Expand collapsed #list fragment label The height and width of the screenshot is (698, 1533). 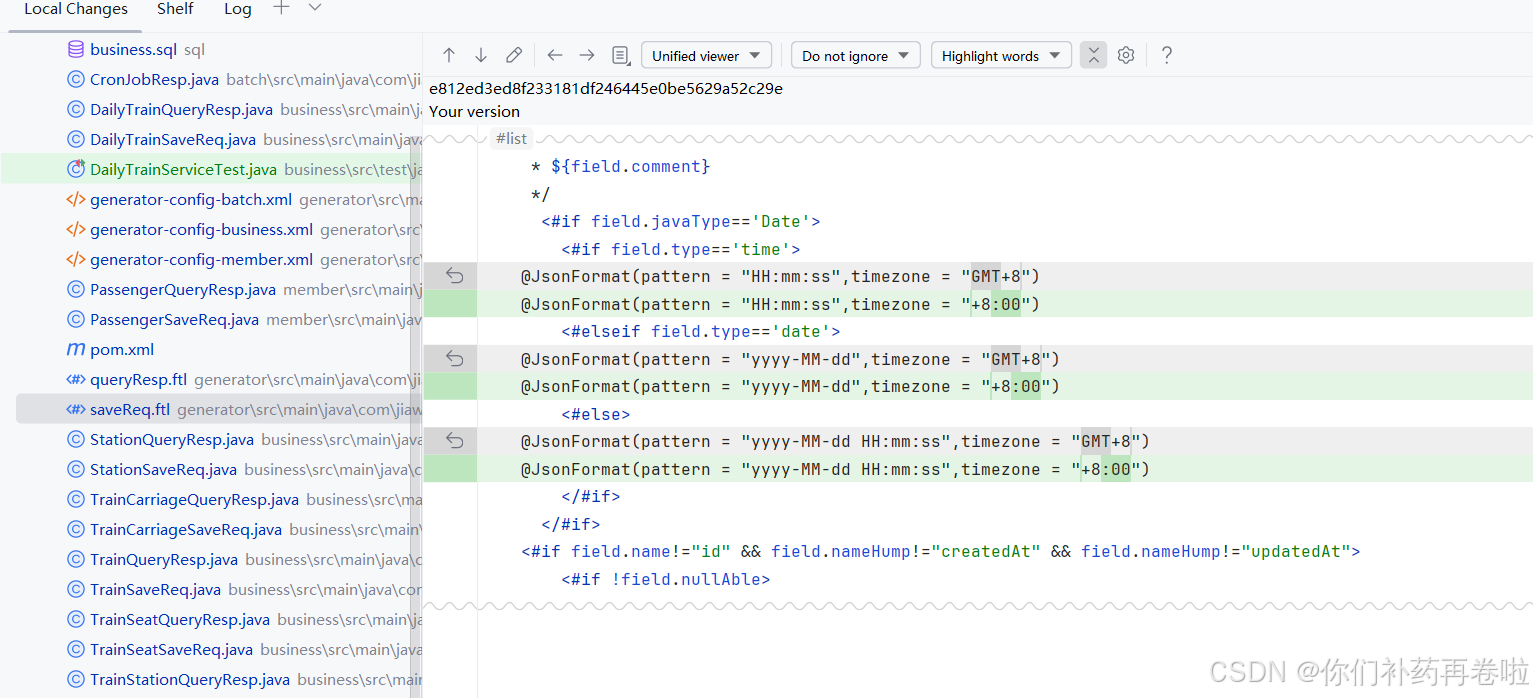tap(511, 139)
